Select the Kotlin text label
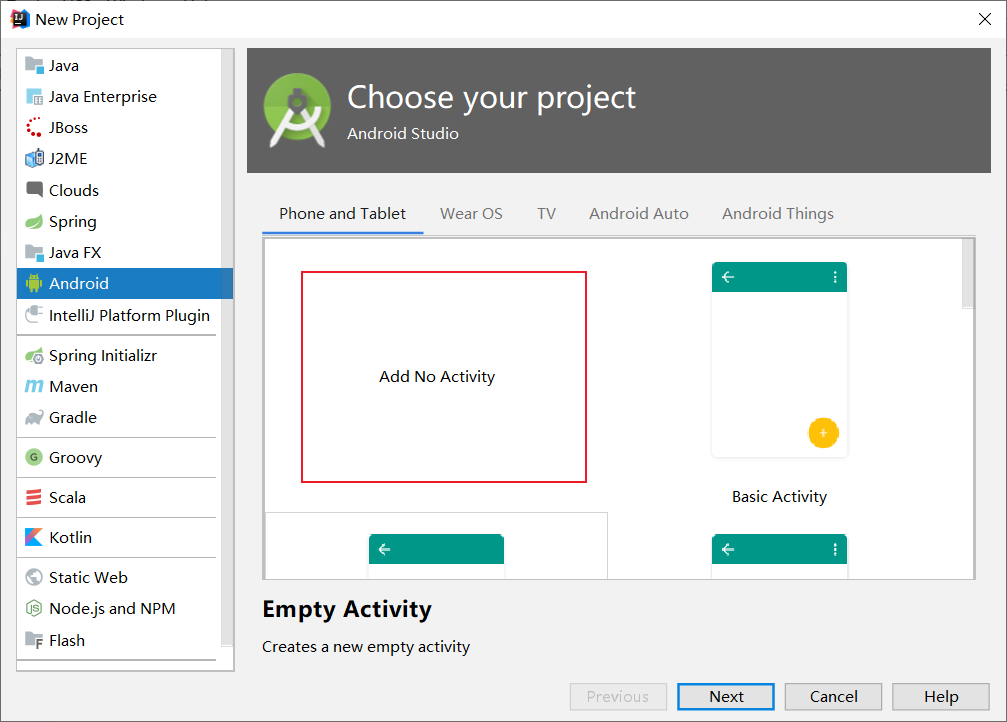Image resolution: width=1007 pixels, height=722 pixels. [70, 537]
